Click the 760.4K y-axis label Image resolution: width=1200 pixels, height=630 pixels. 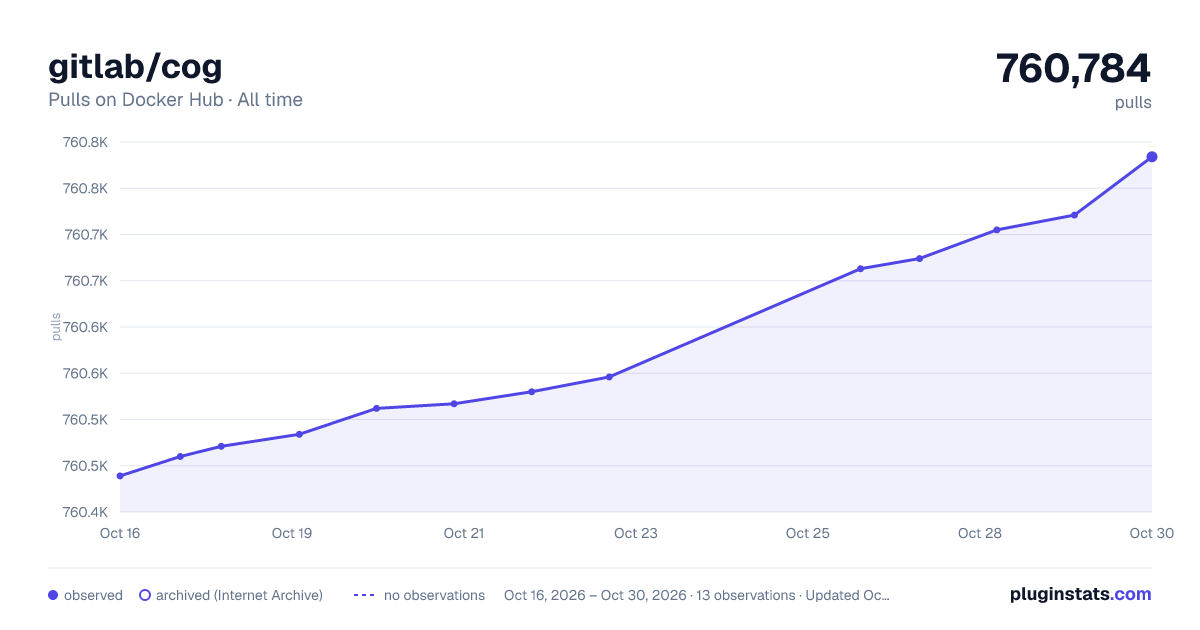(x=85, y=512)
